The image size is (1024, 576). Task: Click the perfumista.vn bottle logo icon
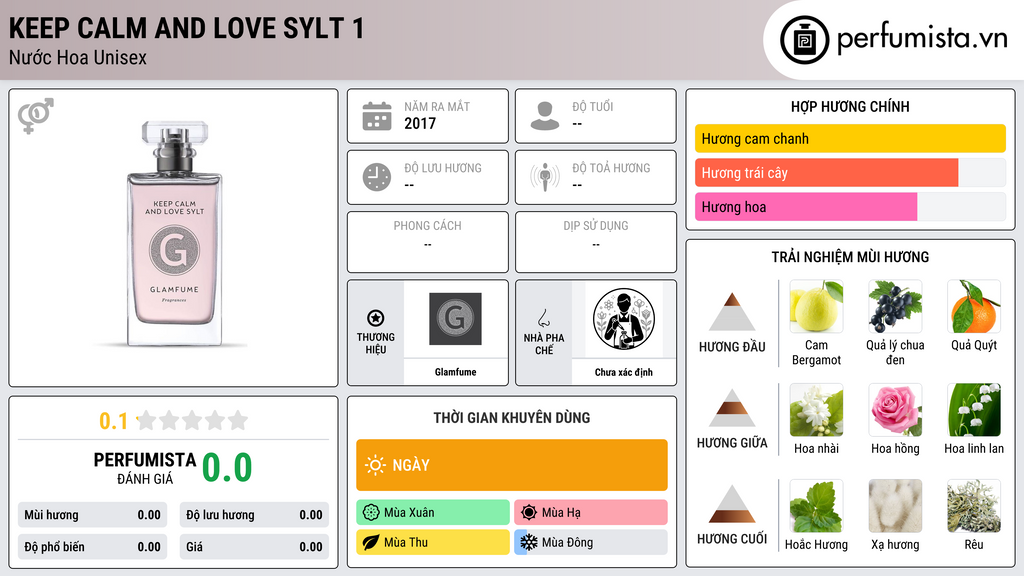pyautogui.click(x=804, y=40)
